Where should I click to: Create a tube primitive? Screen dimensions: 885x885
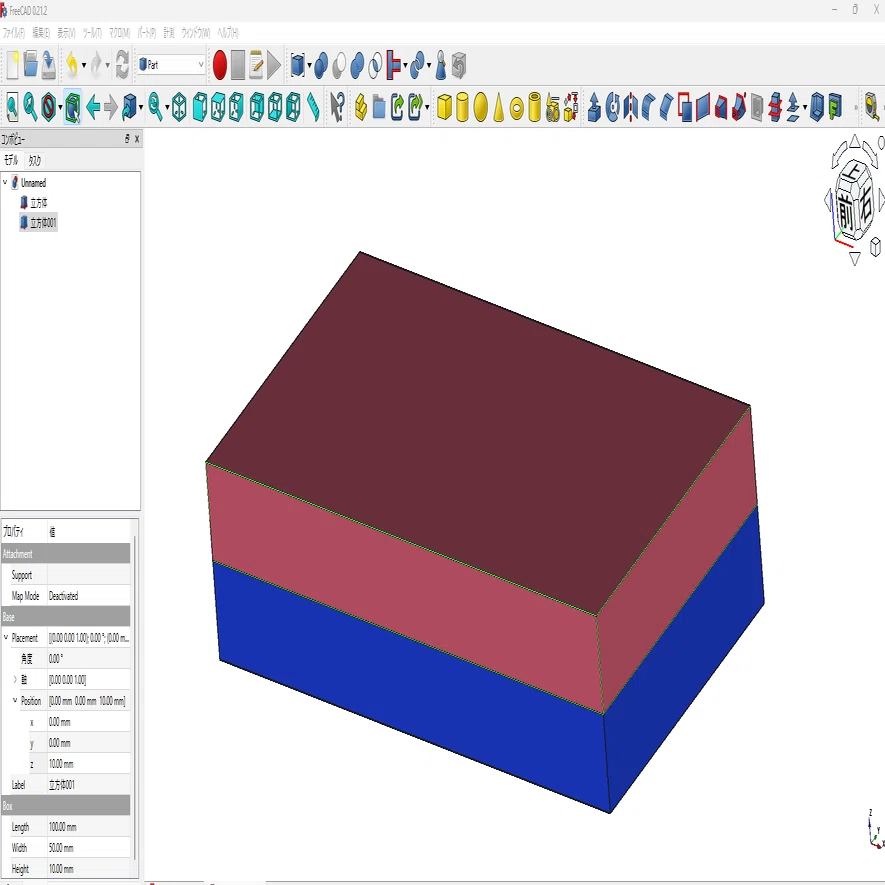pyautogui.click(x=534, y=107)
